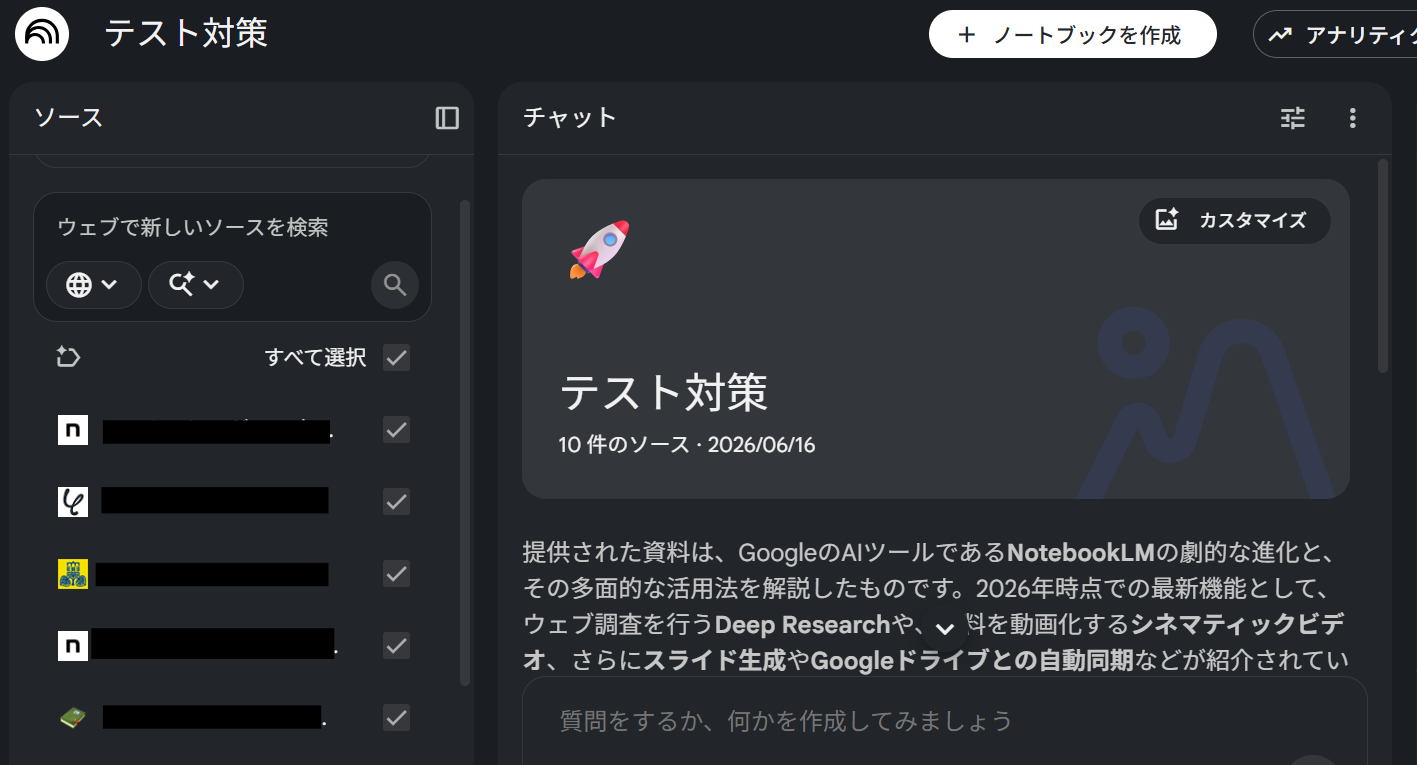Click the rocket emoji notebook icon
Viewport: 1417px width, 765px height.
coord(599,249)
